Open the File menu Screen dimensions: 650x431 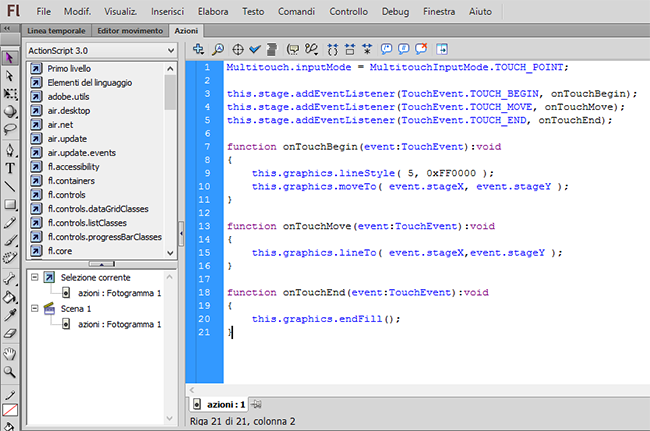[x=44, y=12]
